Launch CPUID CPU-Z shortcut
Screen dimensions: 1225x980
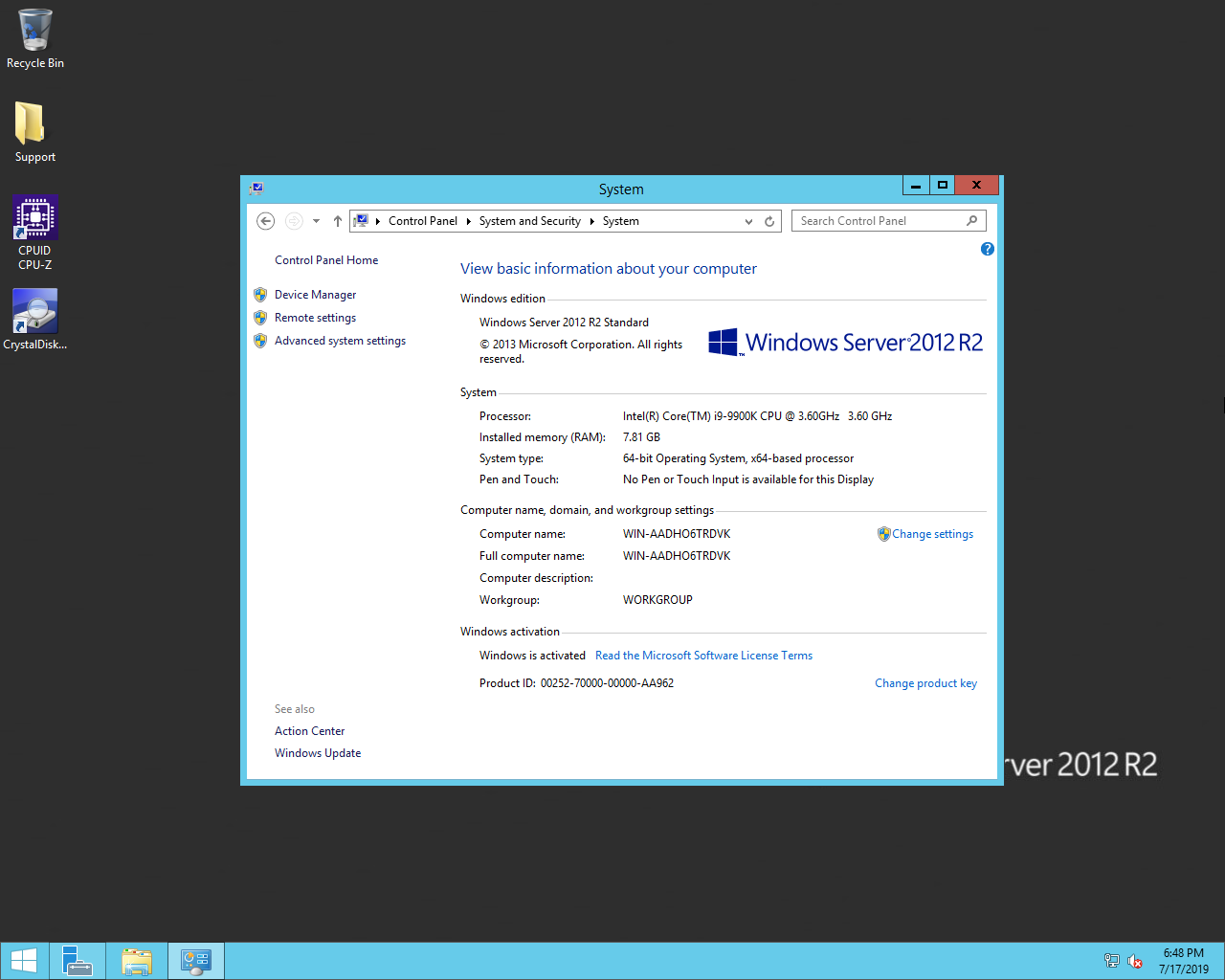[x=35, y=233]
